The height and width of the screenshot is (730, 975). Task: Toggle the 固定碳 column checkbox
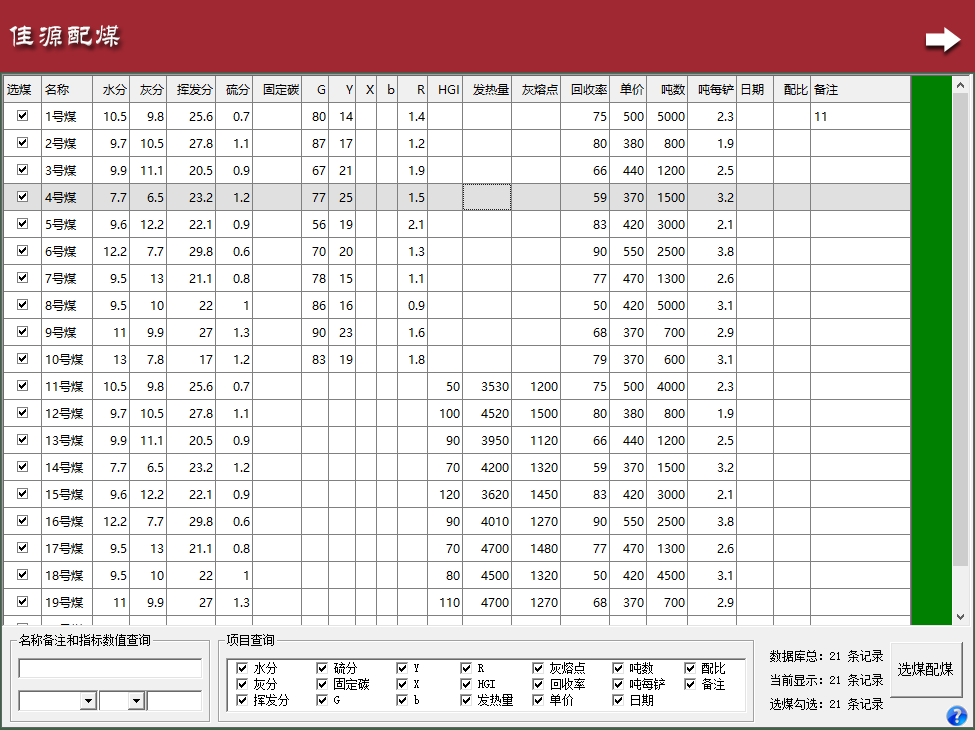pos(321,685)
